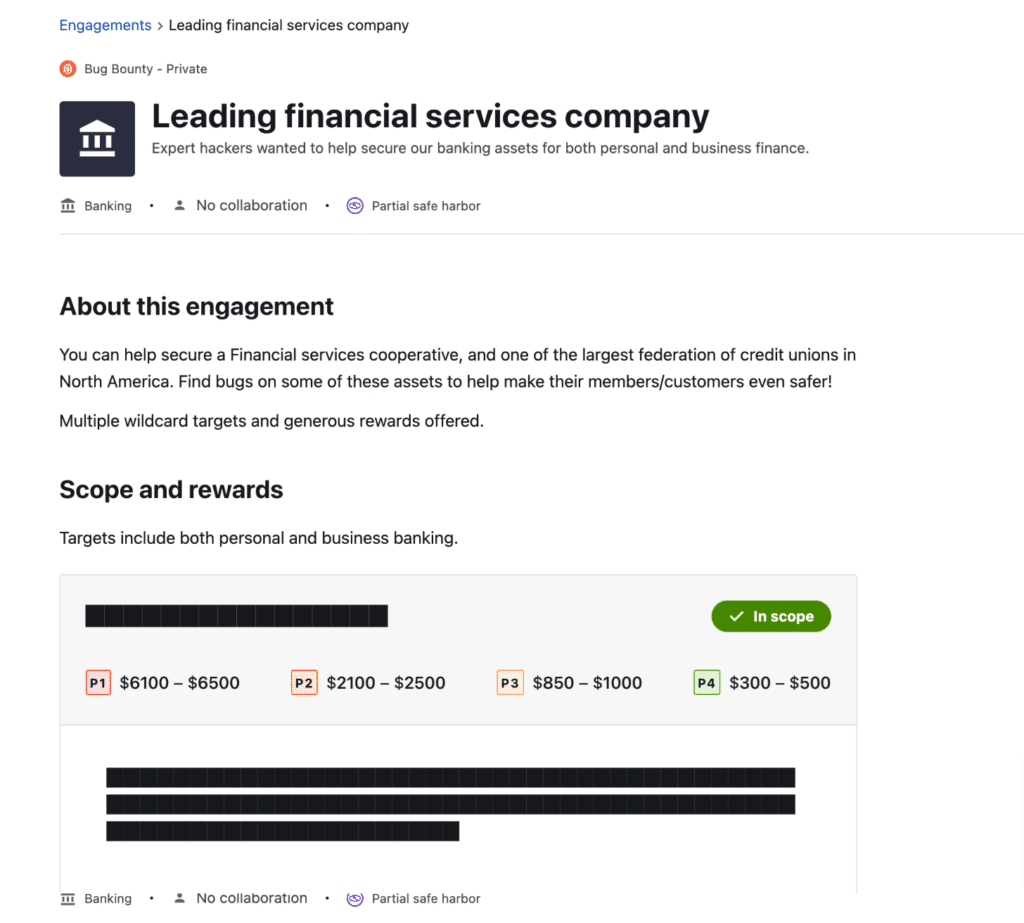Click the bank building company logo

[x=97, y=139]
